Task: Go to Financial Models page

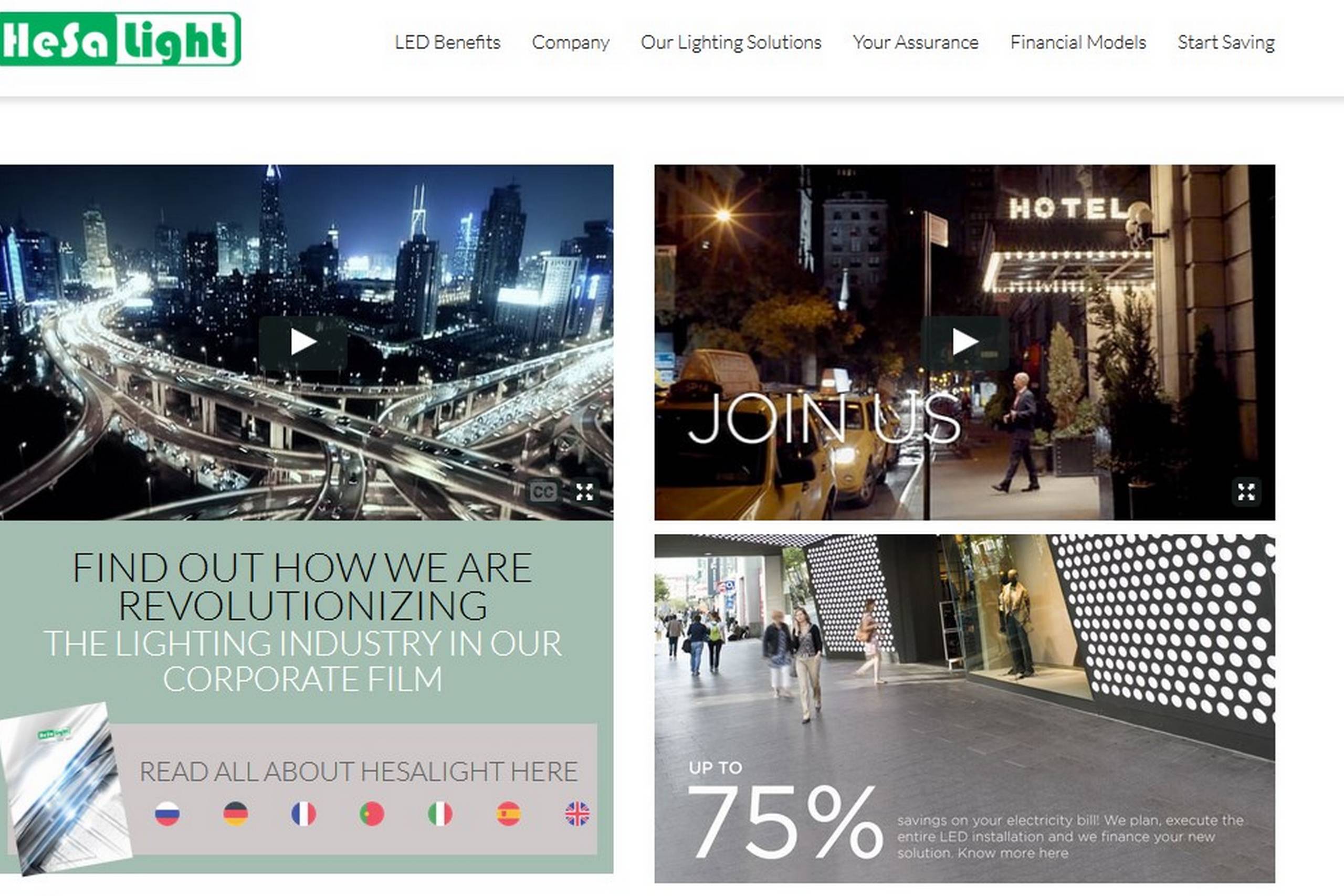Action: coord(1078,43)
